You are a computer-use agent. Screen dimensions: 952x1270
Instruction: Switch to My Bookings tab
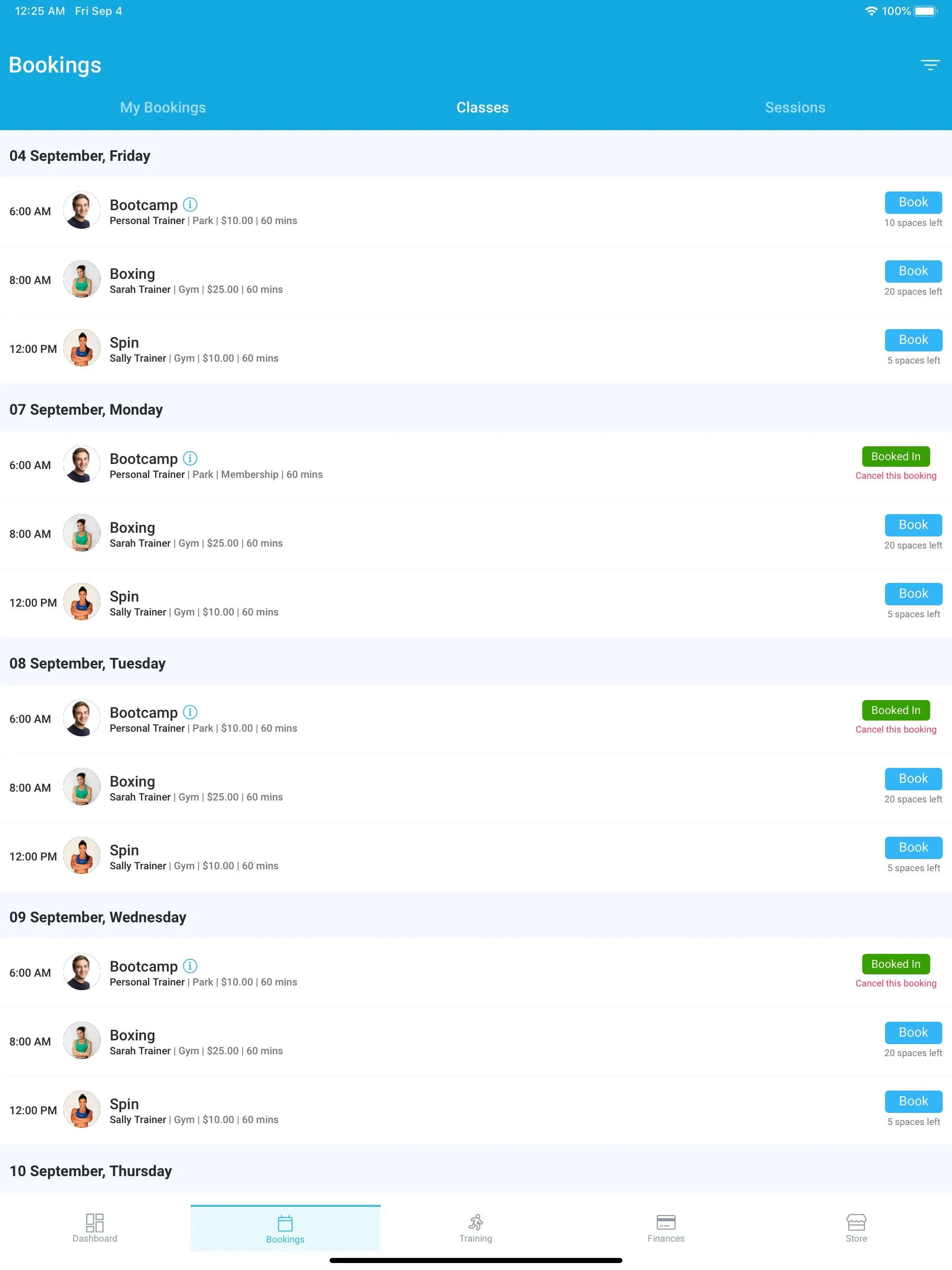click(x=163, y=107)
